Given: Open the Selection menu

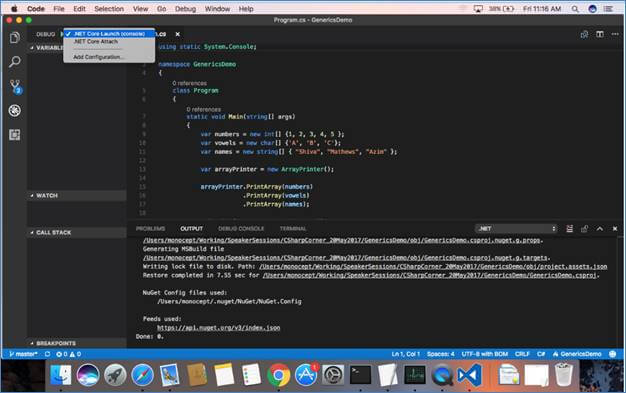Looking at the screenshot, I should pos(109,8).
